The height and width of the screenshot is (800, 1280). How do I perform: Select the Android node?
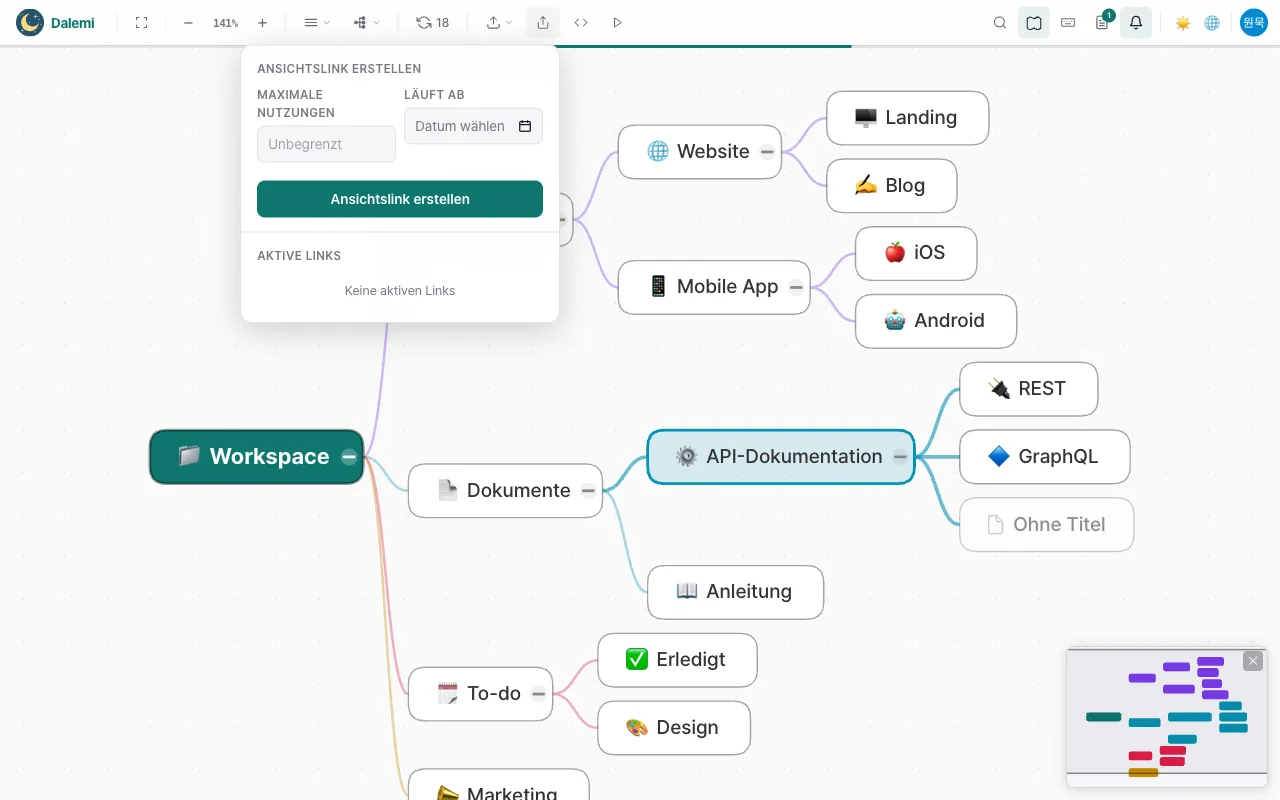pyautogui.click(x=936, y=321)
